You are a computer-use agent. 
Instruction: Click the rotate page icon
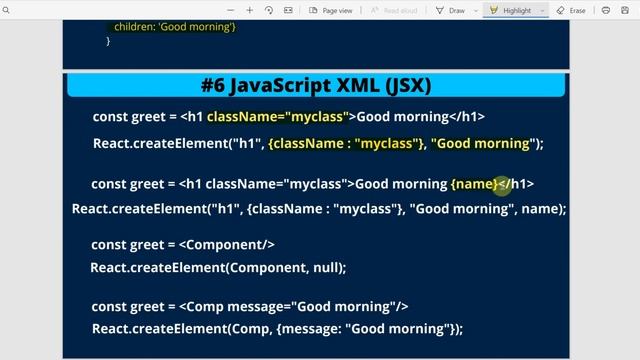tap(269, 10)
